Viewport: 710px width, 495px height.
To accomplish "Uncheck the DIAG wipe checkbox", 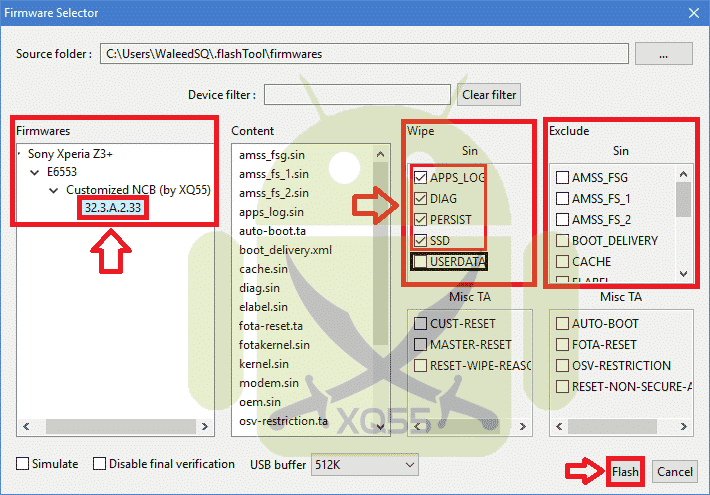I will pyautogui.click(x=421, y=198).
